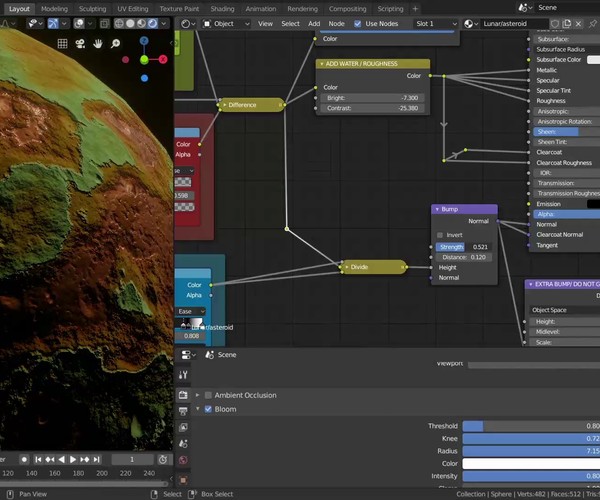Expand the Divide node
The image size is (600, 500).
click(347, 267)
